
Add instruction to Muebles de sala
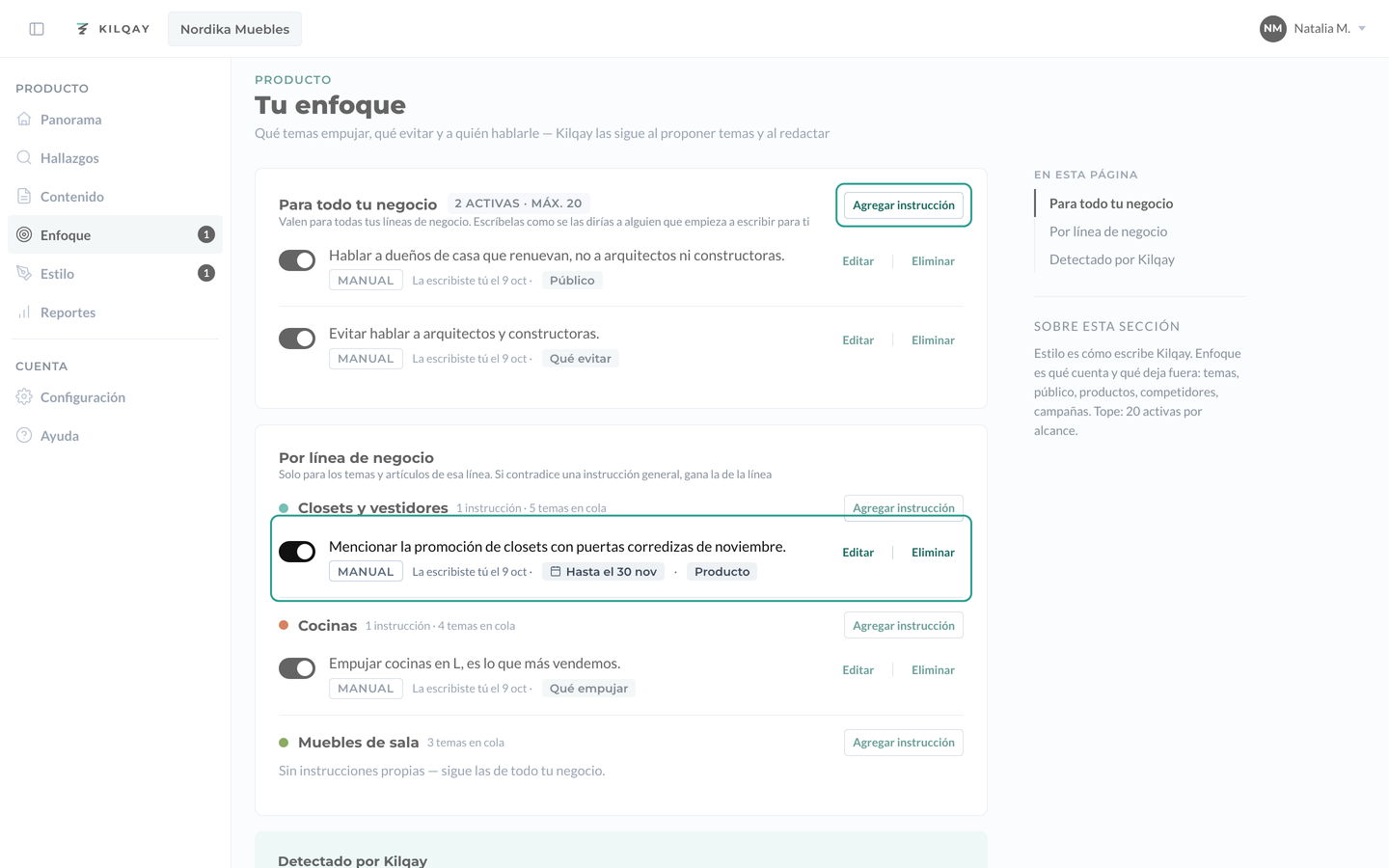pyautogui.click(x=904, y=743)
